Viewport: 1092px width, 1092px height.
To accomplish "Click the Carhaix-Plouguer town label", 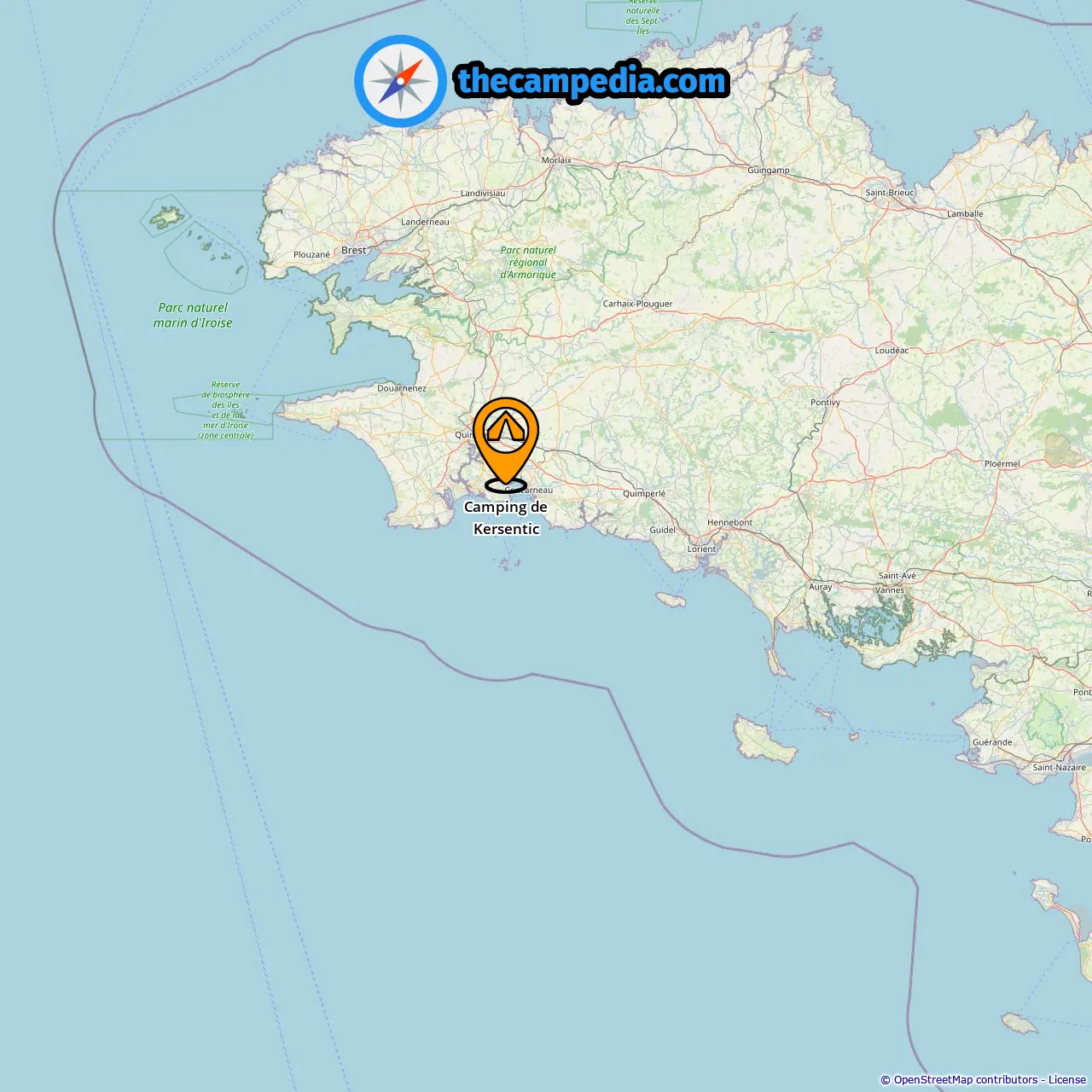I will click(x=637, y=303).
